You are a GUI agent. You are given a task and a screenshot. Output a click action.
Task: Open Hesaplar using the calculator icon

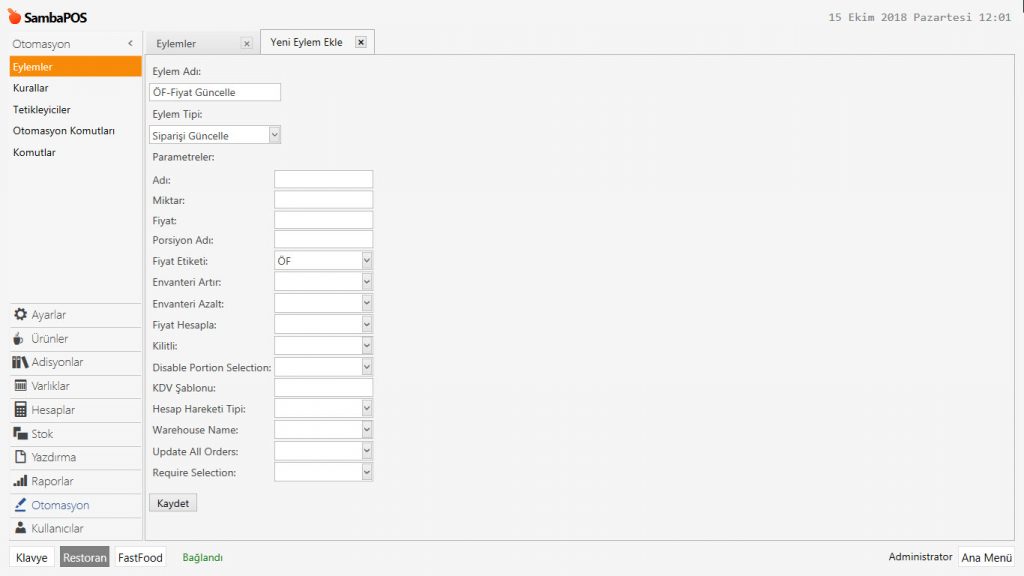point(20,410)
